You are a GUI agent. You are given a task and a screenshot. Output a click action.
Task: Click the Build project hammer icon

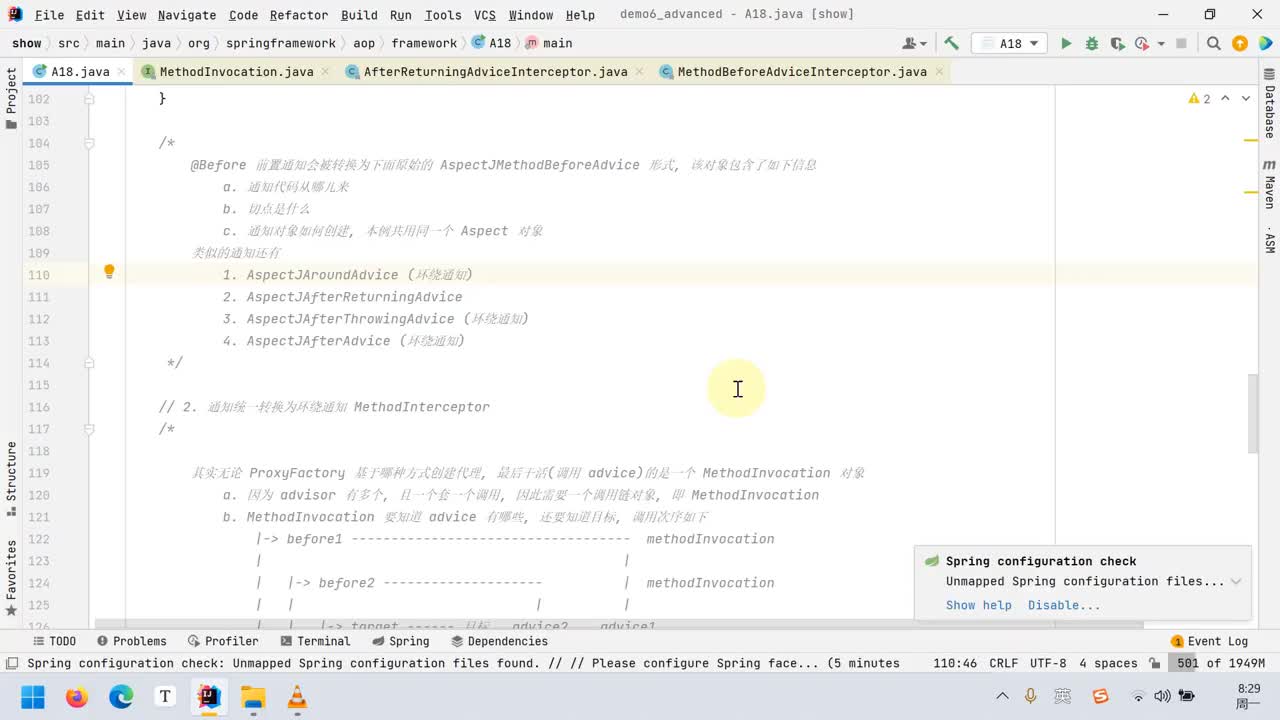click(x=951, y=43)
